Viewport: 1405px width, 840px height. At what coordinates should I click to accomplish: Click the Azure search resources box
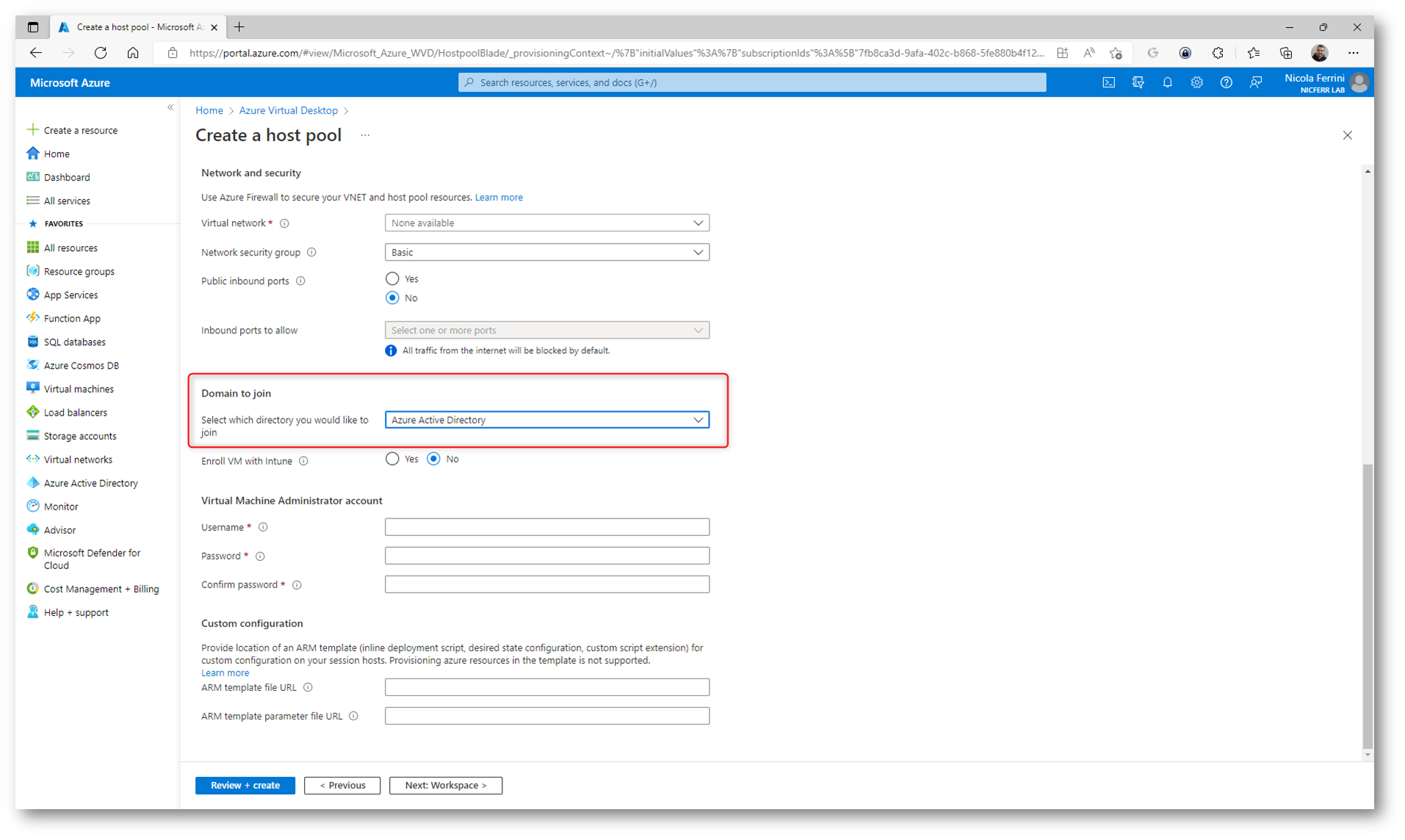(x=752, y=83)
